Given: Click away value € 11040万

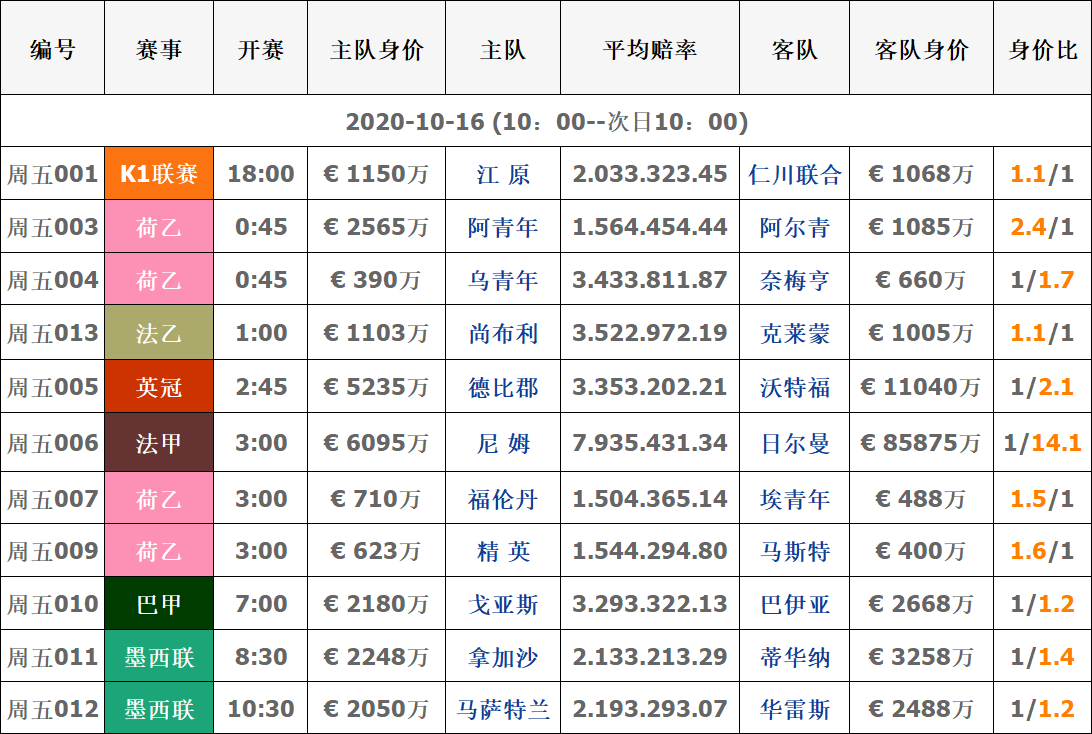Looking at the screenshot, I should tap(921, 386).
